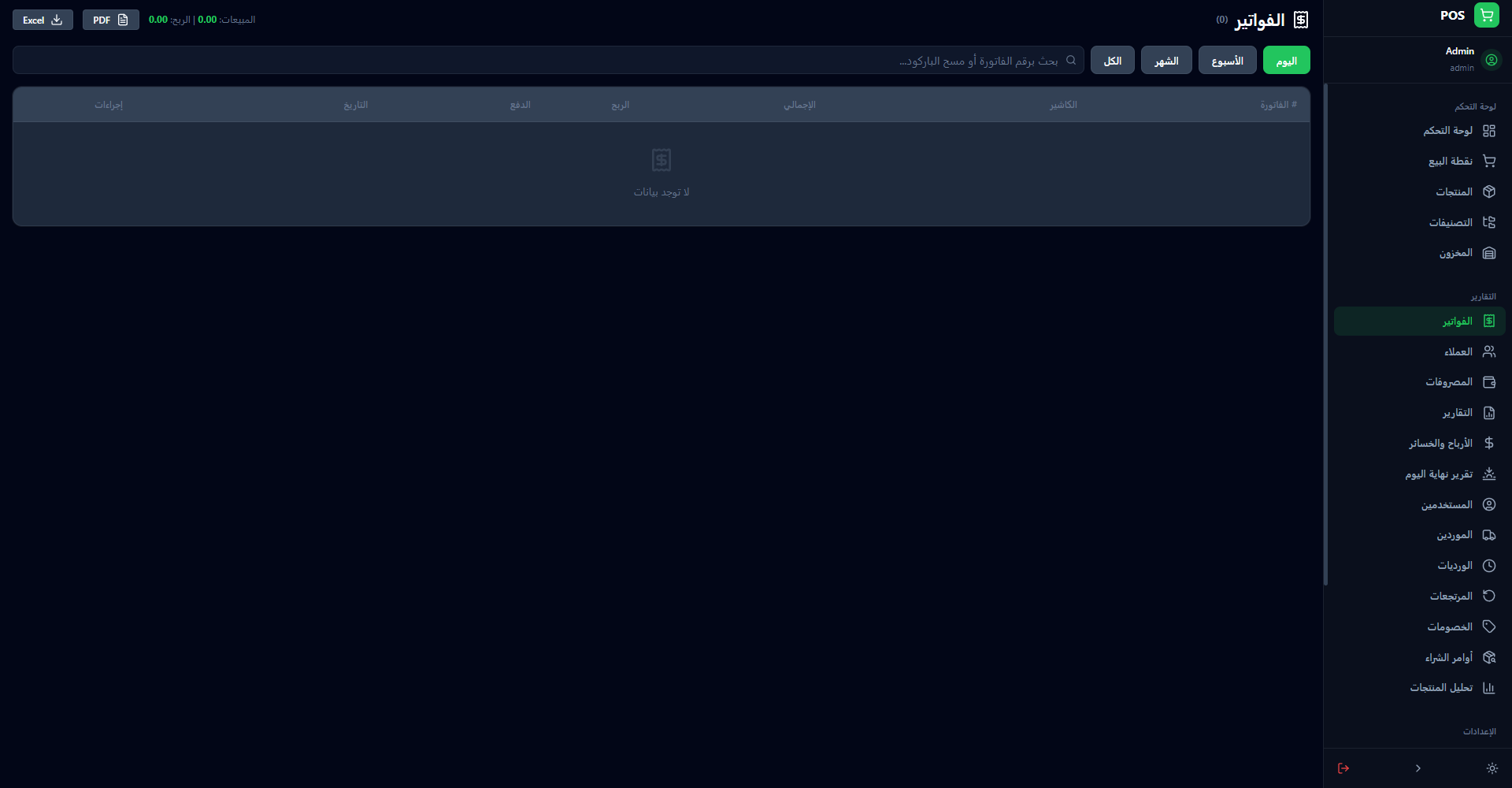Click the التصنيفات tree icon
The image size is (1512, 788).
(x=1489, y=222)
